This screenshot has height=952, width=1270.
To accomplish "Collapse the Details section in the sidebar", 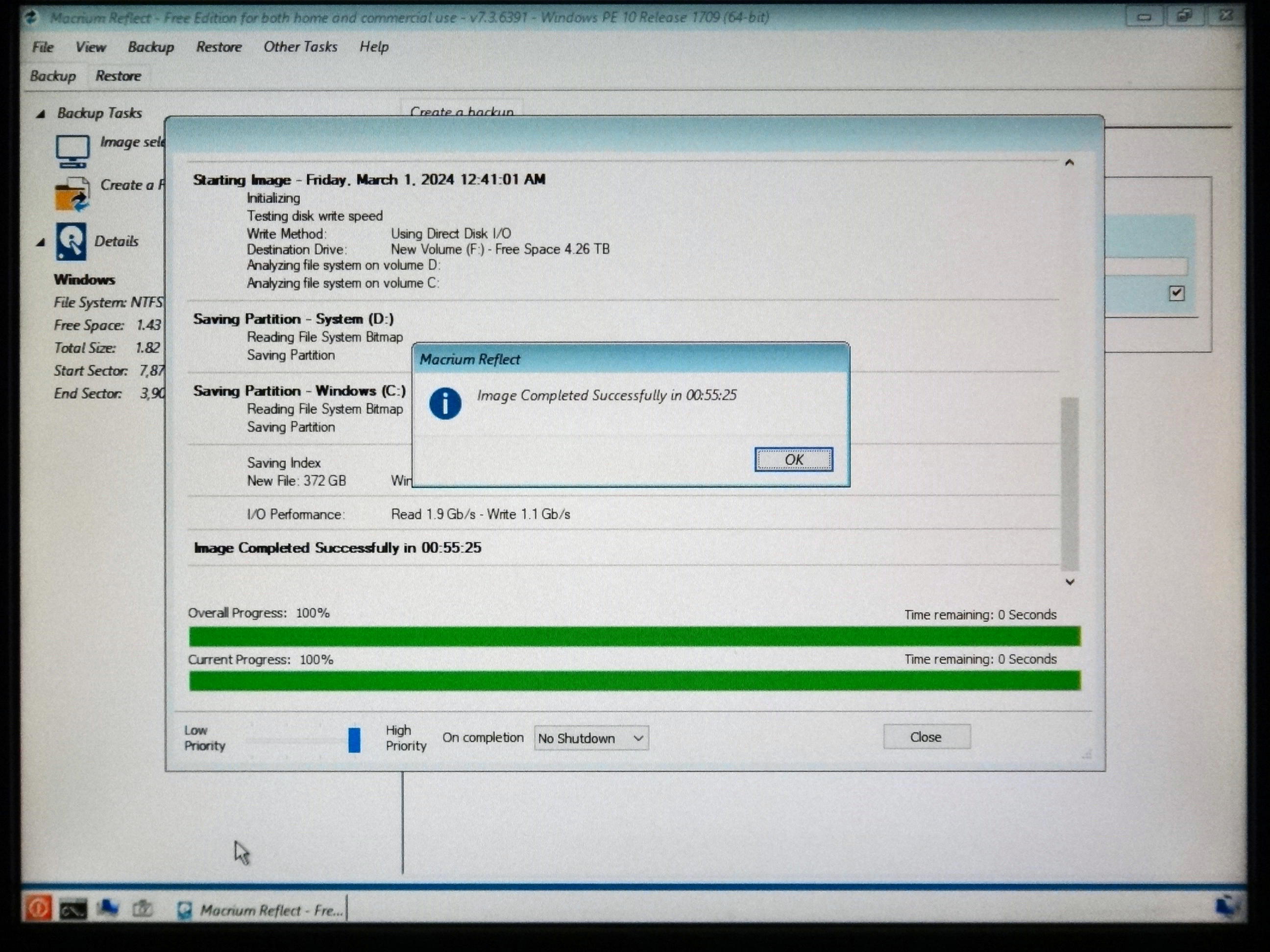I will tap(40, 243).
